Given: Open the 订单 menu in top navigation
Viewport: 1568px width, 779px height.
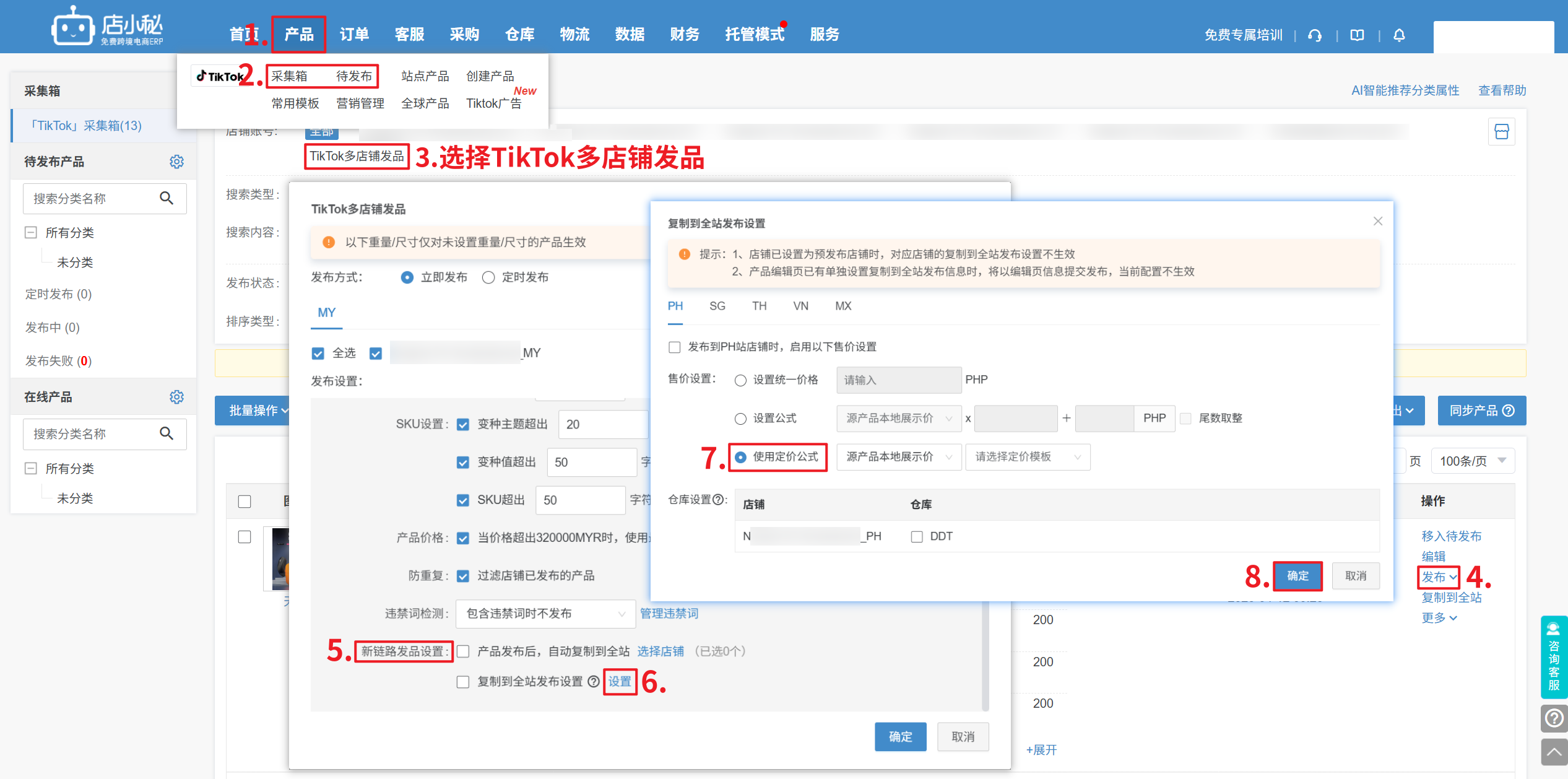Looking at the screenshot, I should pos(354,34).
